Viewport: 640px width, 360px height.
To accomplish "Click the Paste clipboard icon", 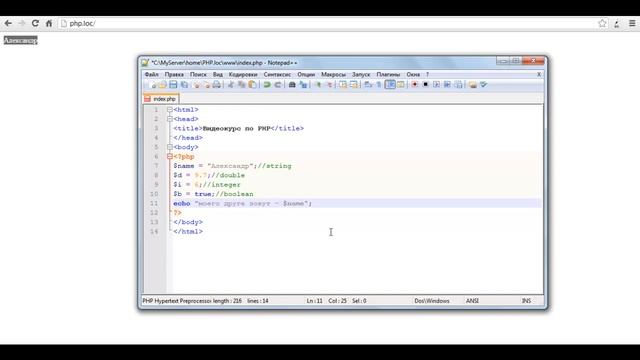I will coord(252,84).
